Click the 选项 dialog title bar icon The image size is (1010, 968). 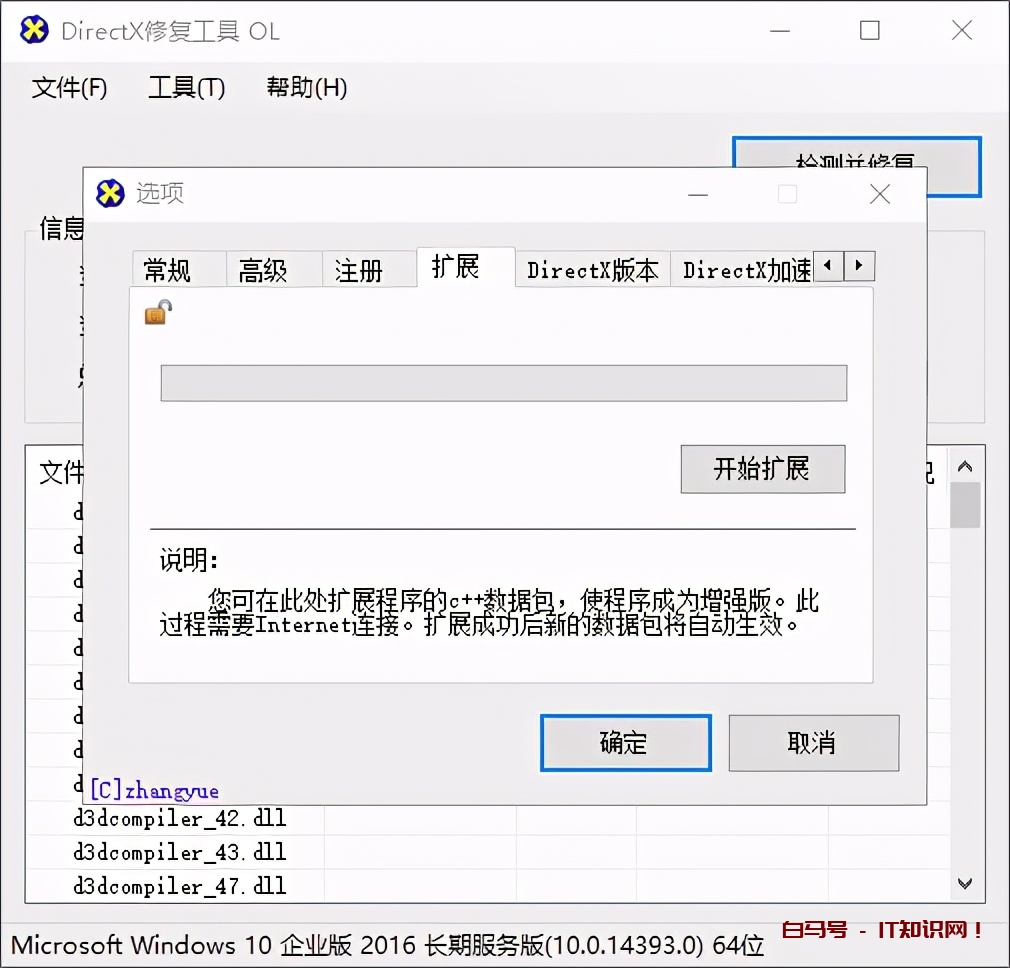(x=110, y=193)
